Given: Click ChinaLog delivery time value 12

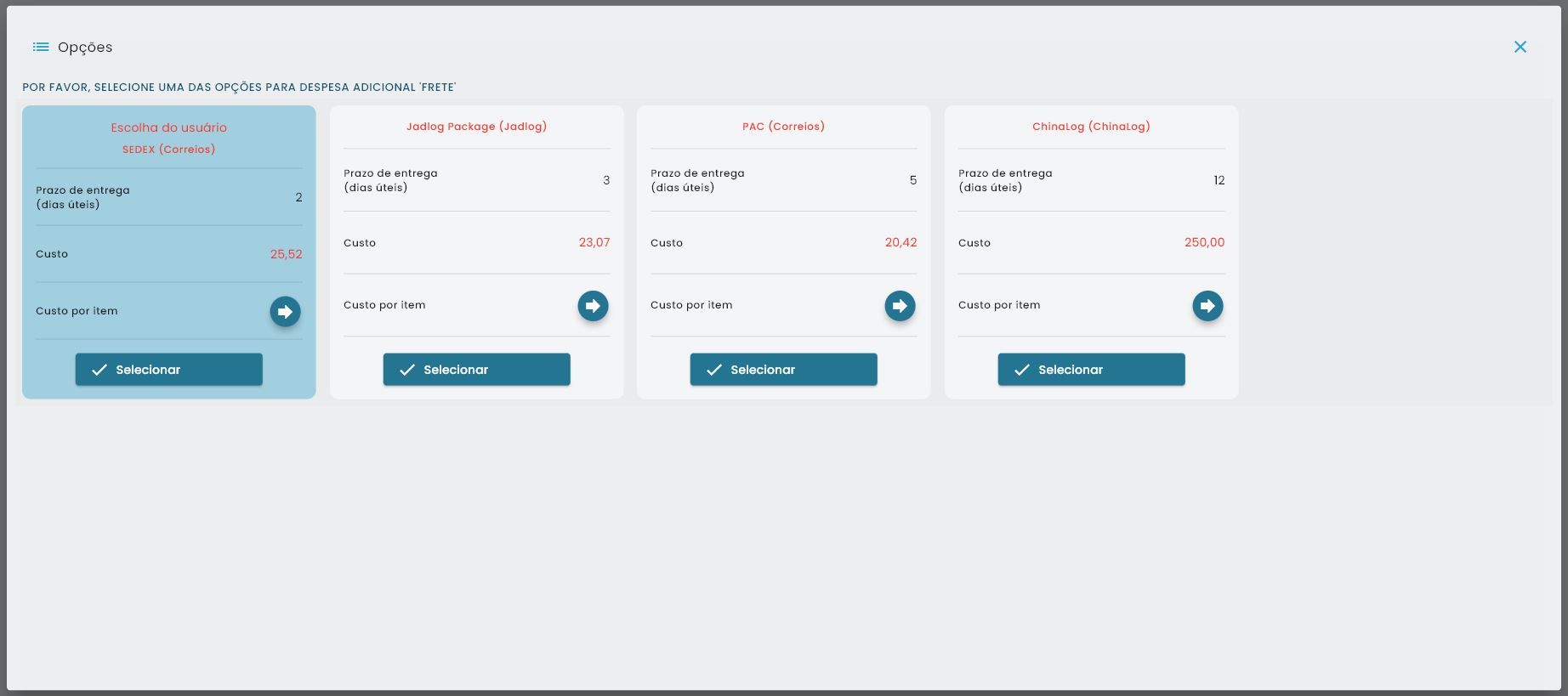Looking at the screenshot, I should pyautogui.click(x=1219, y=180).
